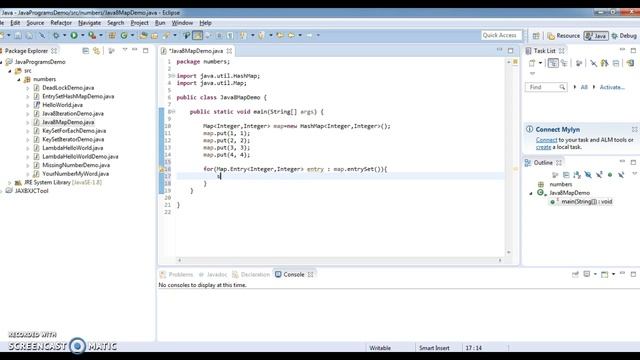Click Synchronize Changed icon in Task List
This screenshot has height=360, width=640.
point(604,63)
